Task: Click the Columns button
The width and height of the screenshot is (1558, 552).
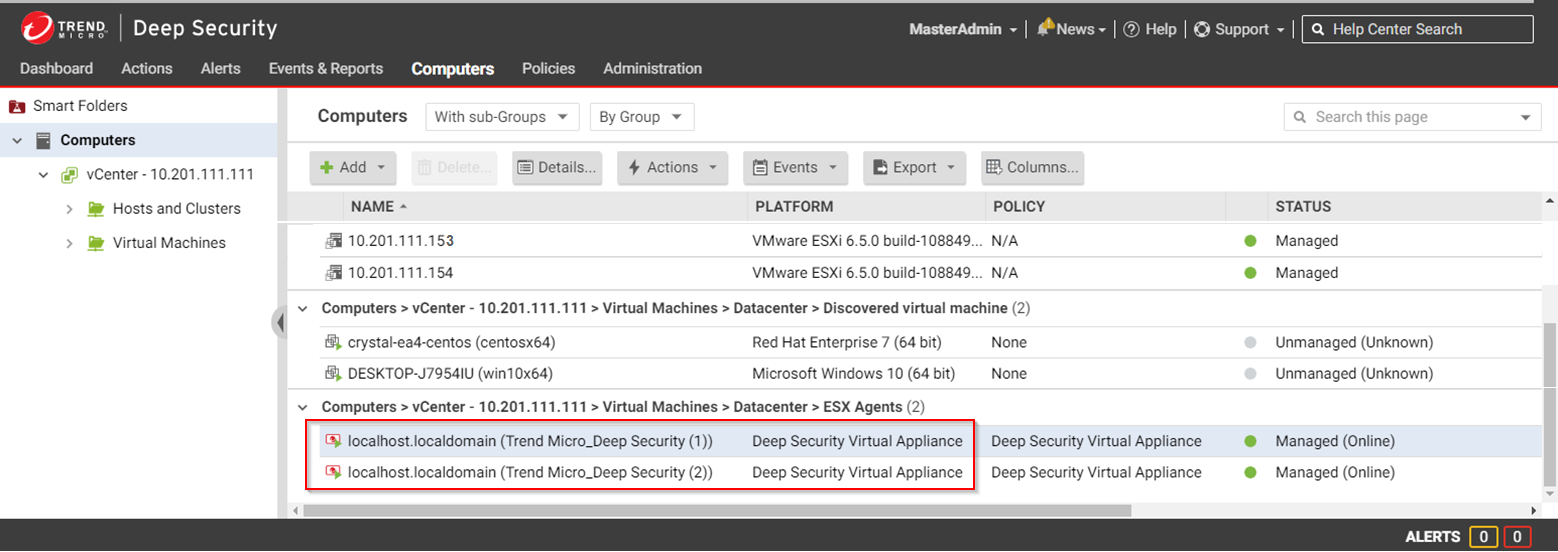Action: 1032,168
